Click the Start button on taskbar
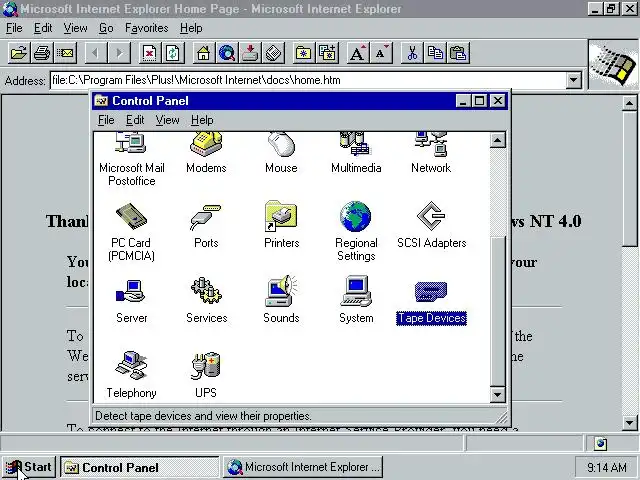This screenshot has height=480, width=640. [x=29, y=467]
